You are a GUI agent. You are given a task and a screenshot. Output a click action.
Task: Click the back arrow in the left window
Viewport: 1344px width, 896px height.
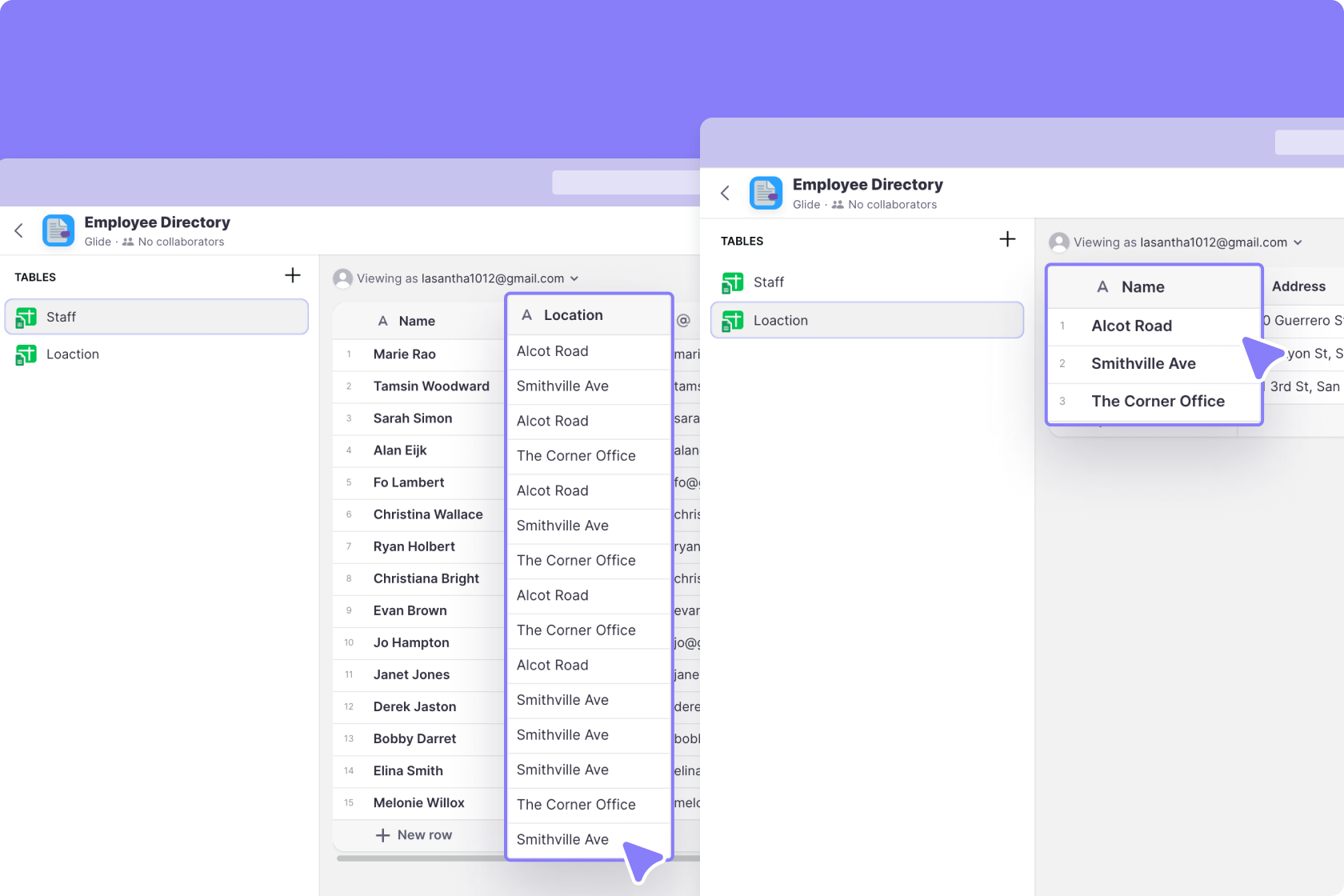tap(19, 230)
